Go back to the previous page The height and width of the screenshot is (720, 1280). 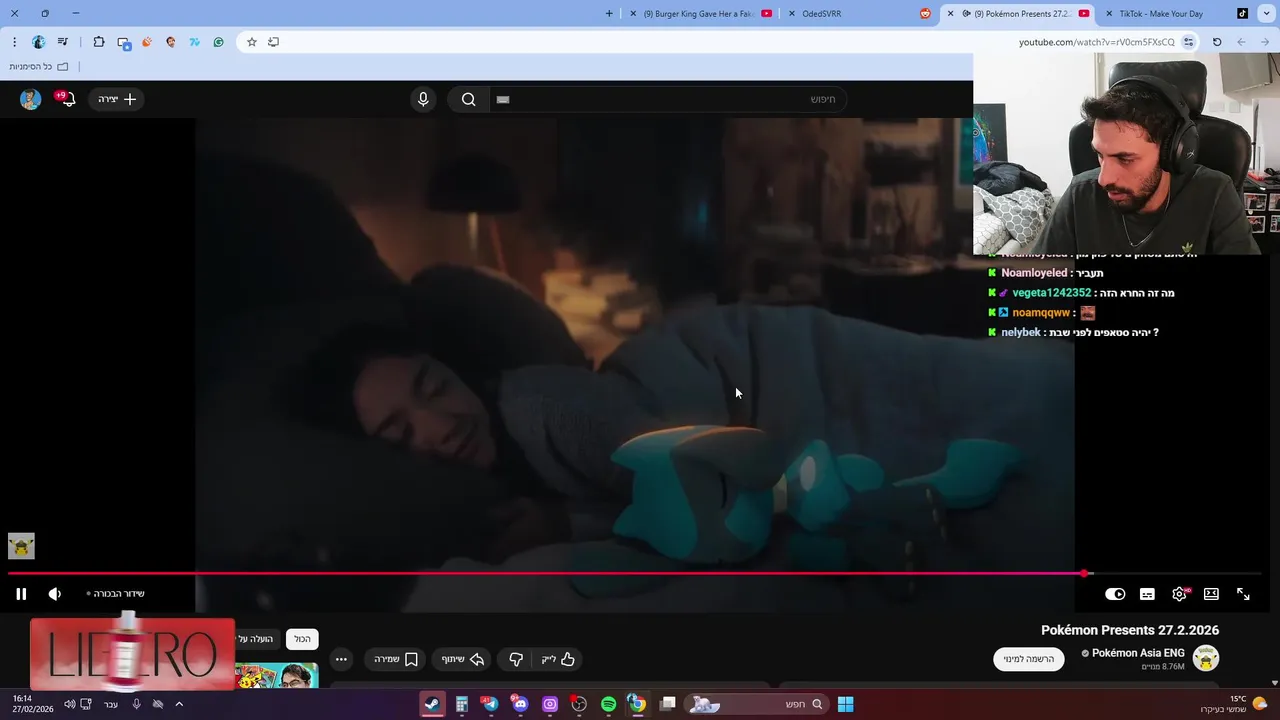click(1265, 42)
